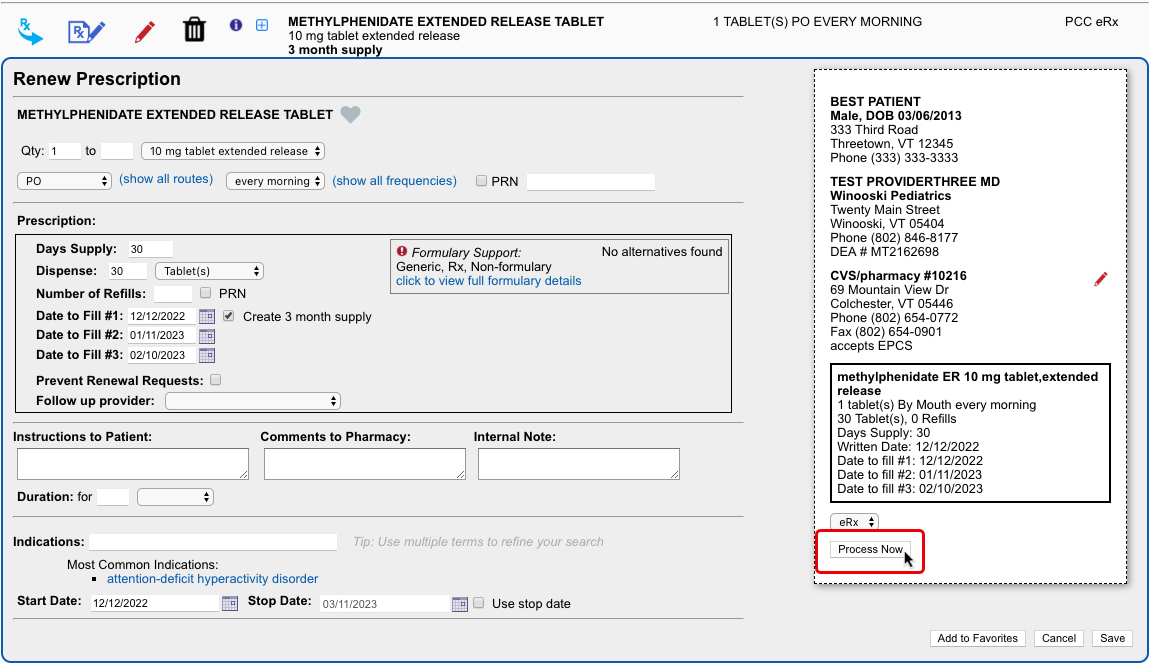Image resolution: width=1149 pixels, height=663 pixels.
Task: Open the Follow up provider dropdown
Action: coord(253,401)
